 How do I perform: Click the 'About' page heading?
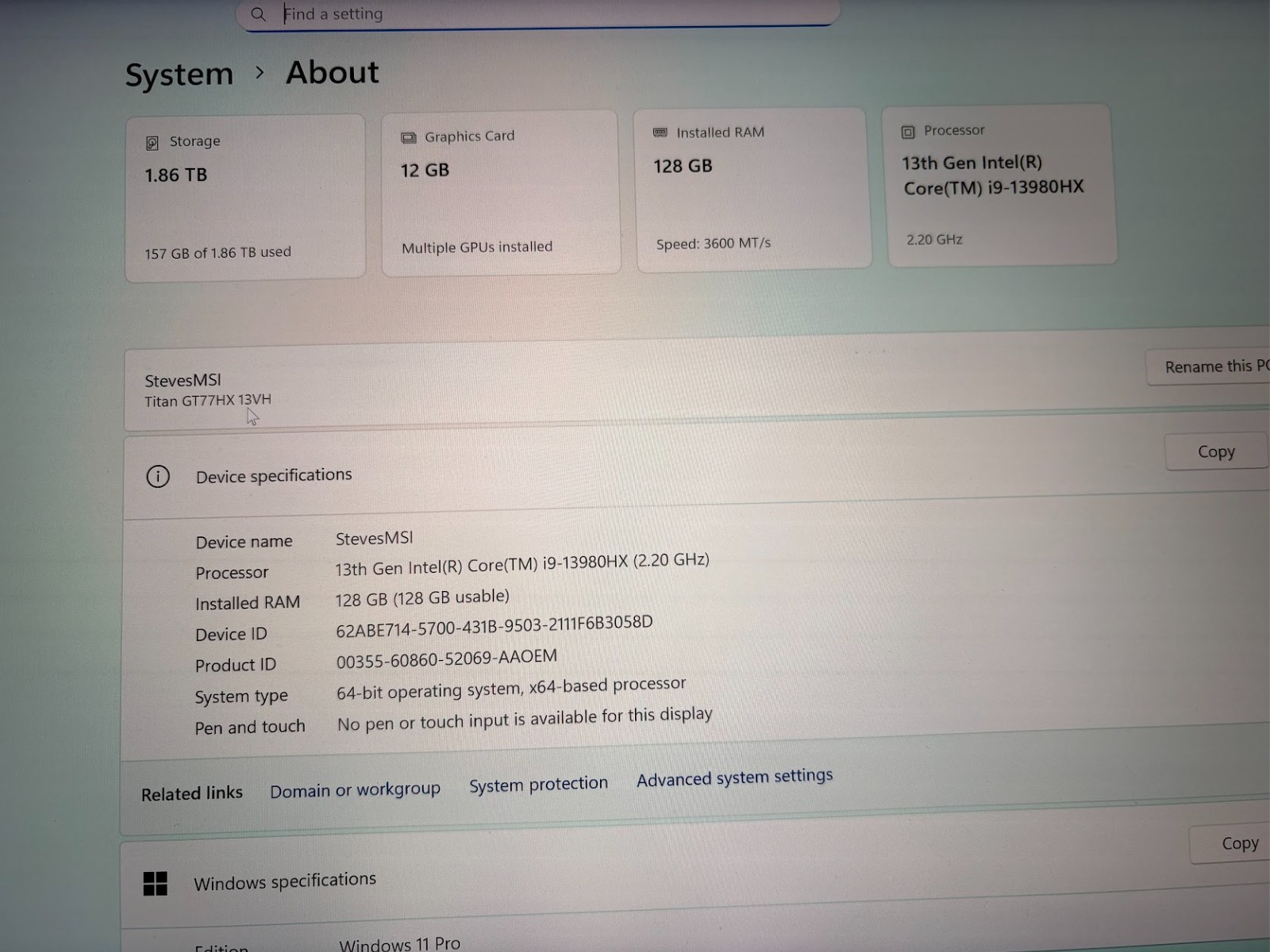click(333, 73)
